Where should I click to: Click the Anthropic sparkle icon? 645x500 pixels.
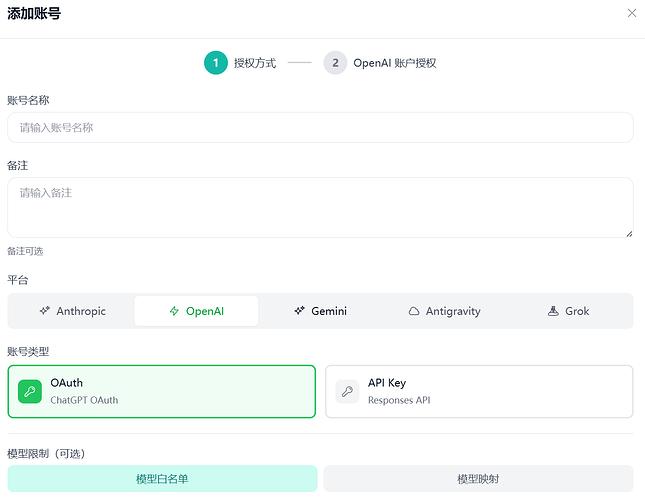pos(45,311)
